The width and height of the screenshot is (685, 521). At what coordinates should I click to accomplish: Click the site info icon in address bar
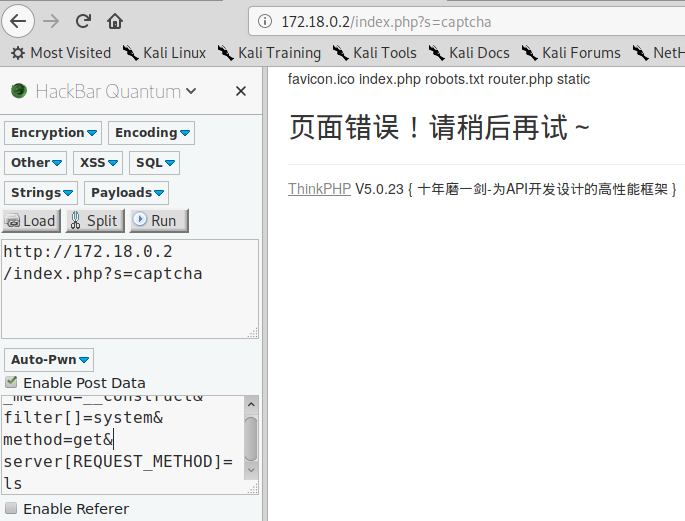coord(264,21)
